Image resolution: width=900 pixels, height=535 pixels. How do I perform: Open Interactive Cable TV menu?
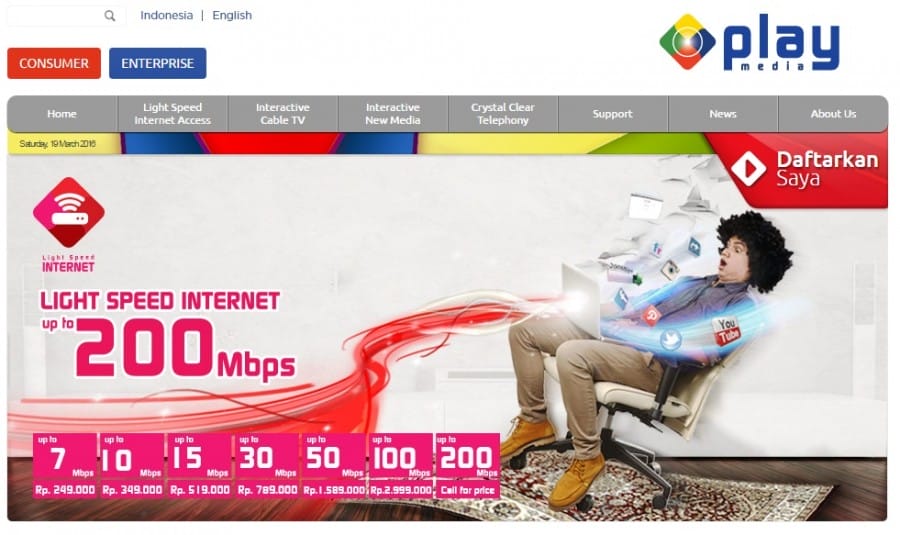tap(283, 114)
